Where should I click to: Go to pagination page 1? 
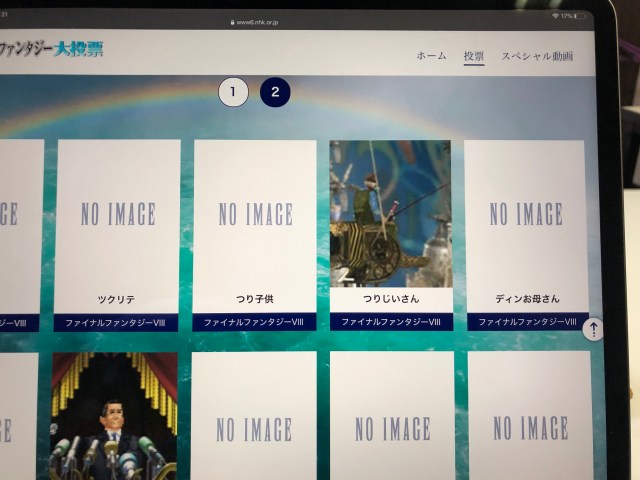coord(233,92)
